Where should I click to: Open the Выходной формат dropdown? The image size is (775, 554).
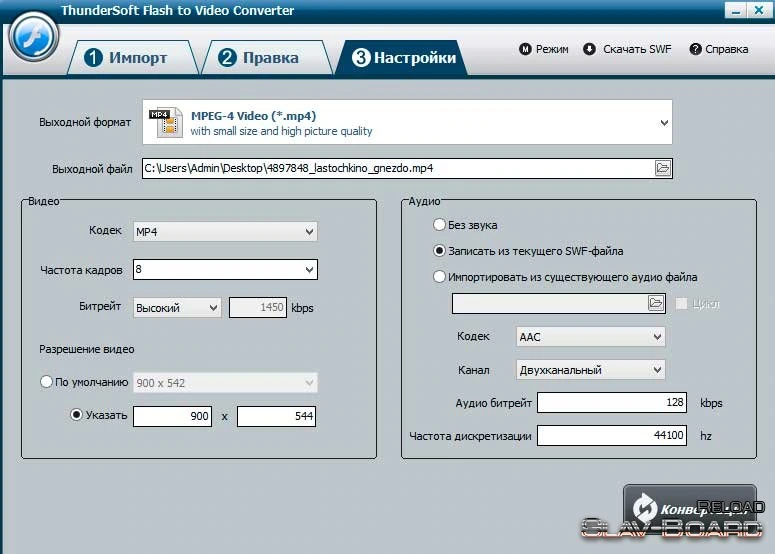[407, 122]
